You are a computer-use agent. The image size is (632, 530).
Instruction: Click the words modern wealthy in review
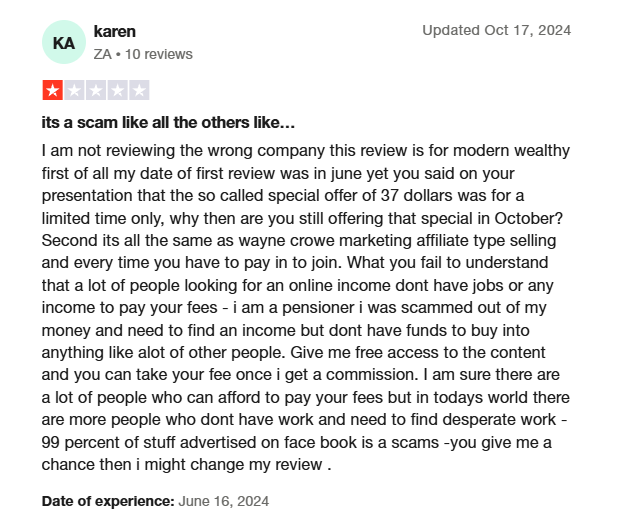[x=511, y=151]
